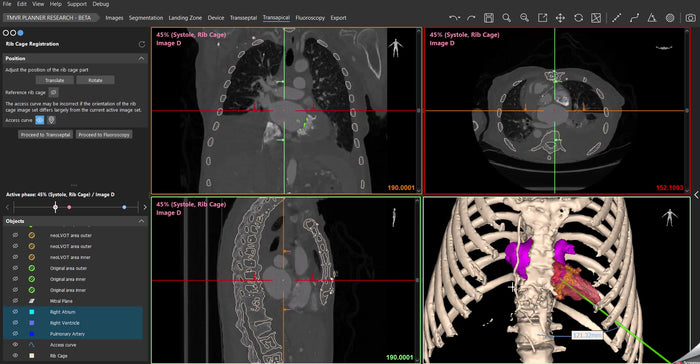Click the blue third step indicator dot
Image resolution: width=700 pixels, height=364 pixels.
21,33
